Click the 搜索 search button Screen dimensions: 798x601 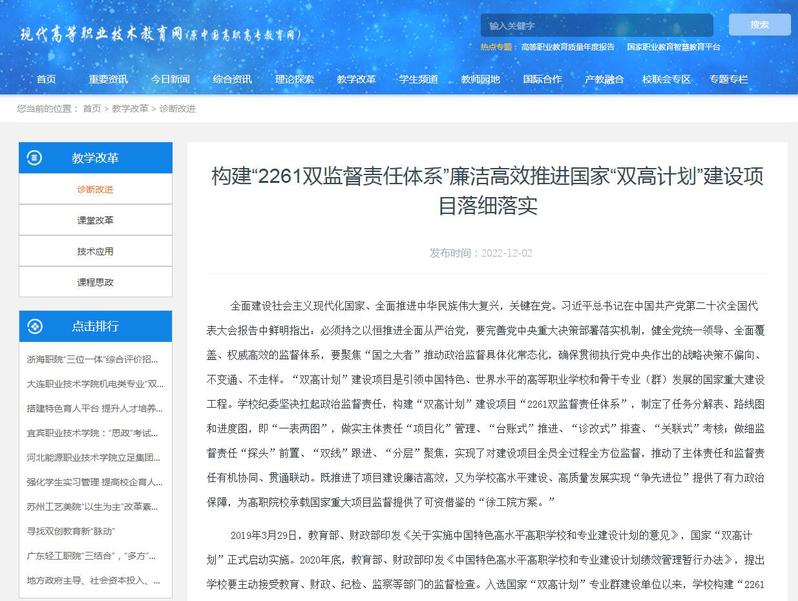(x=759, y=25)
